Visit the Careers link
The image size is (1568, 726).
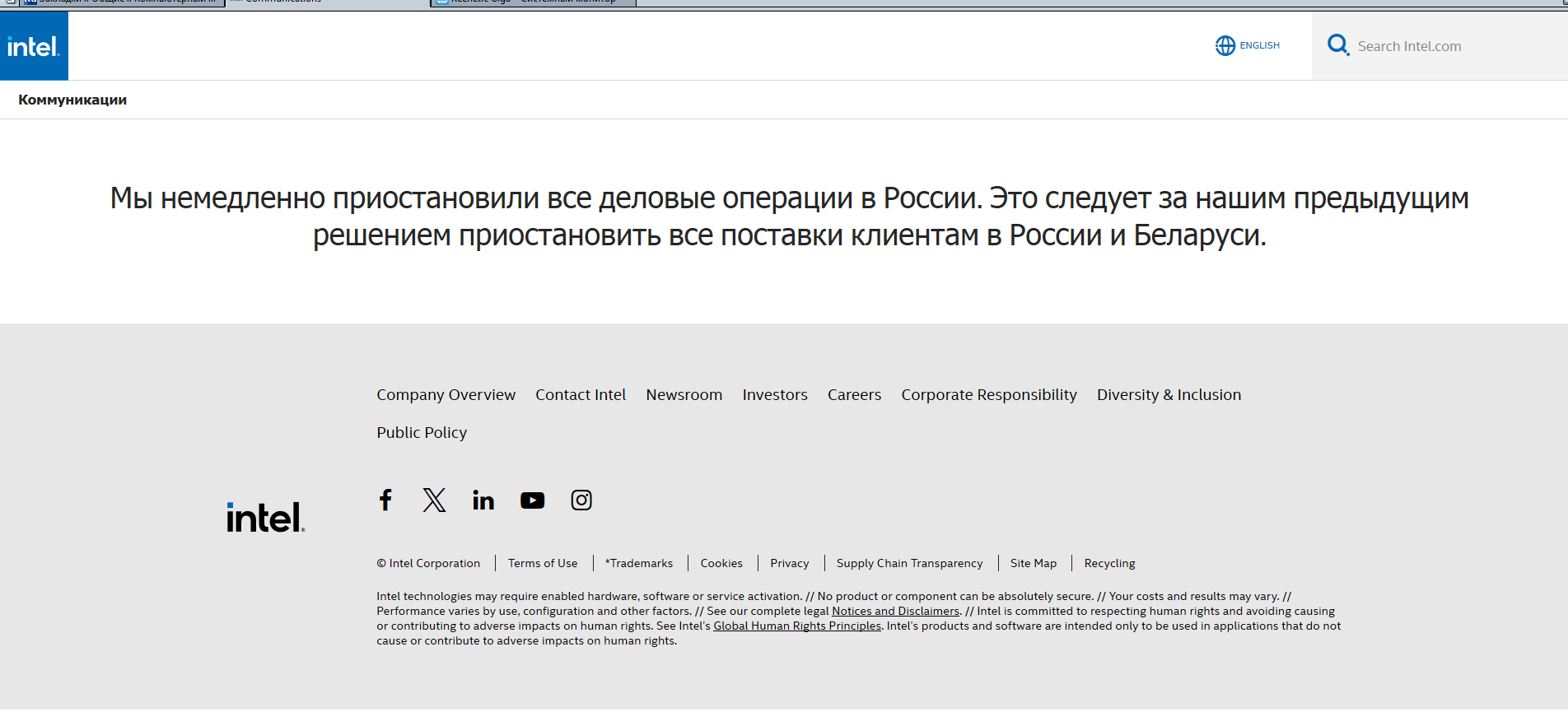tap(854, 394)
